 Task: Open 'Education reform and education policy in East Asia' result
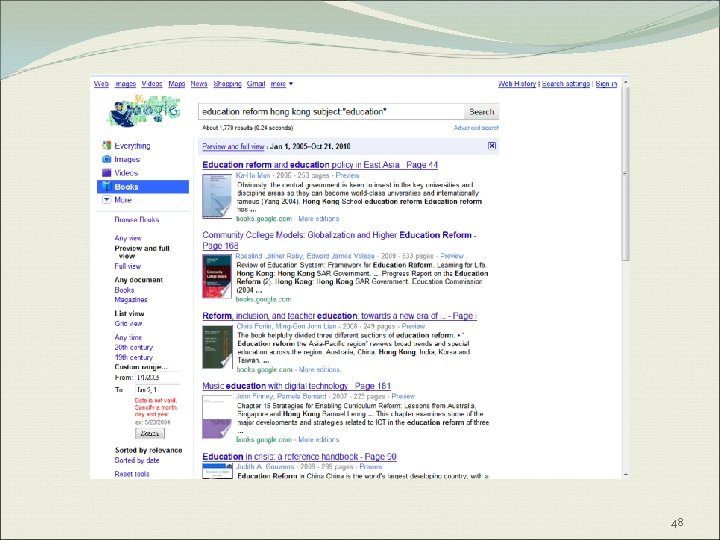pyautogui.click(x=320, y=165)
